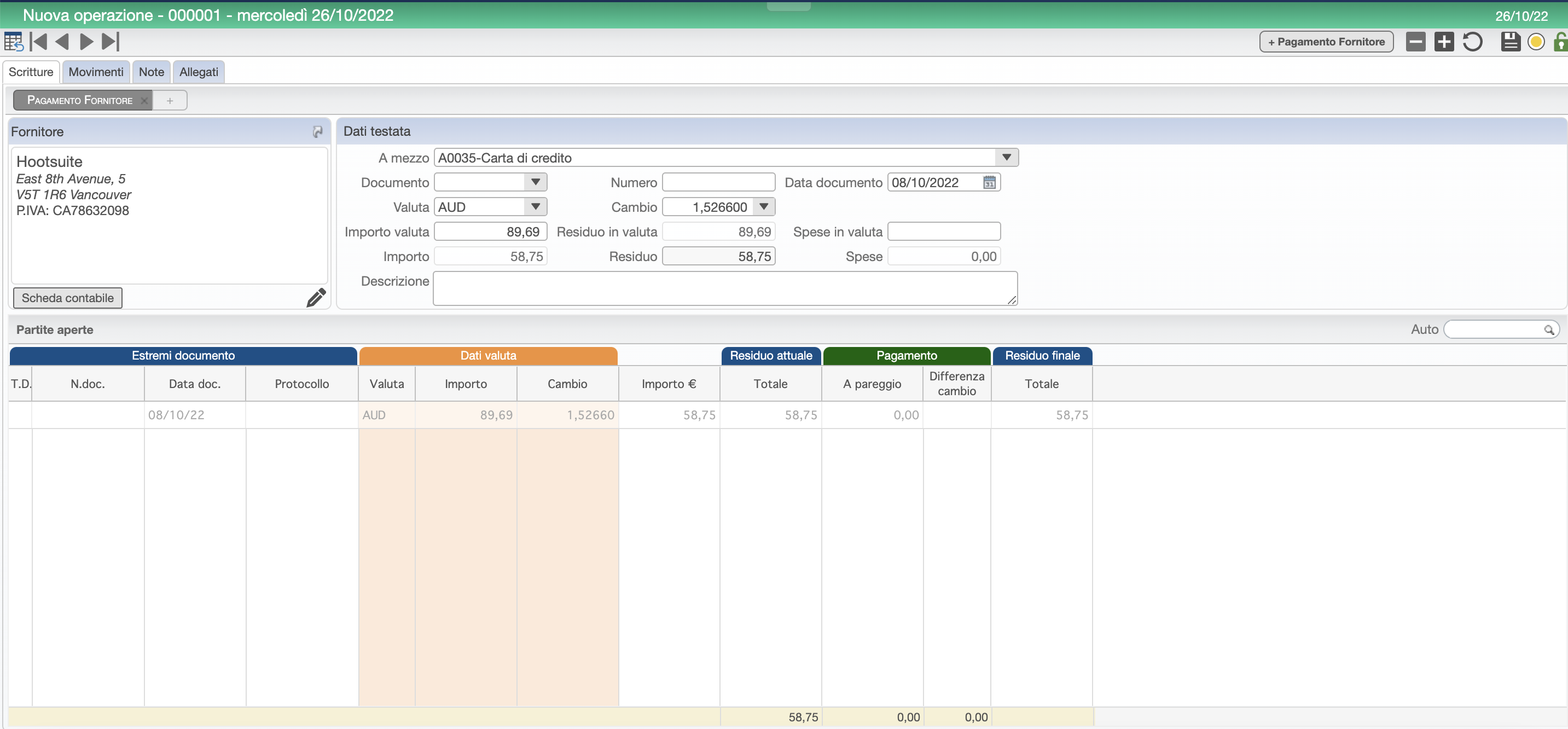Image resolution: width=1568 pixels, height=729 pixels.
Task: Open the table list view icon
Action: [13, 42]
